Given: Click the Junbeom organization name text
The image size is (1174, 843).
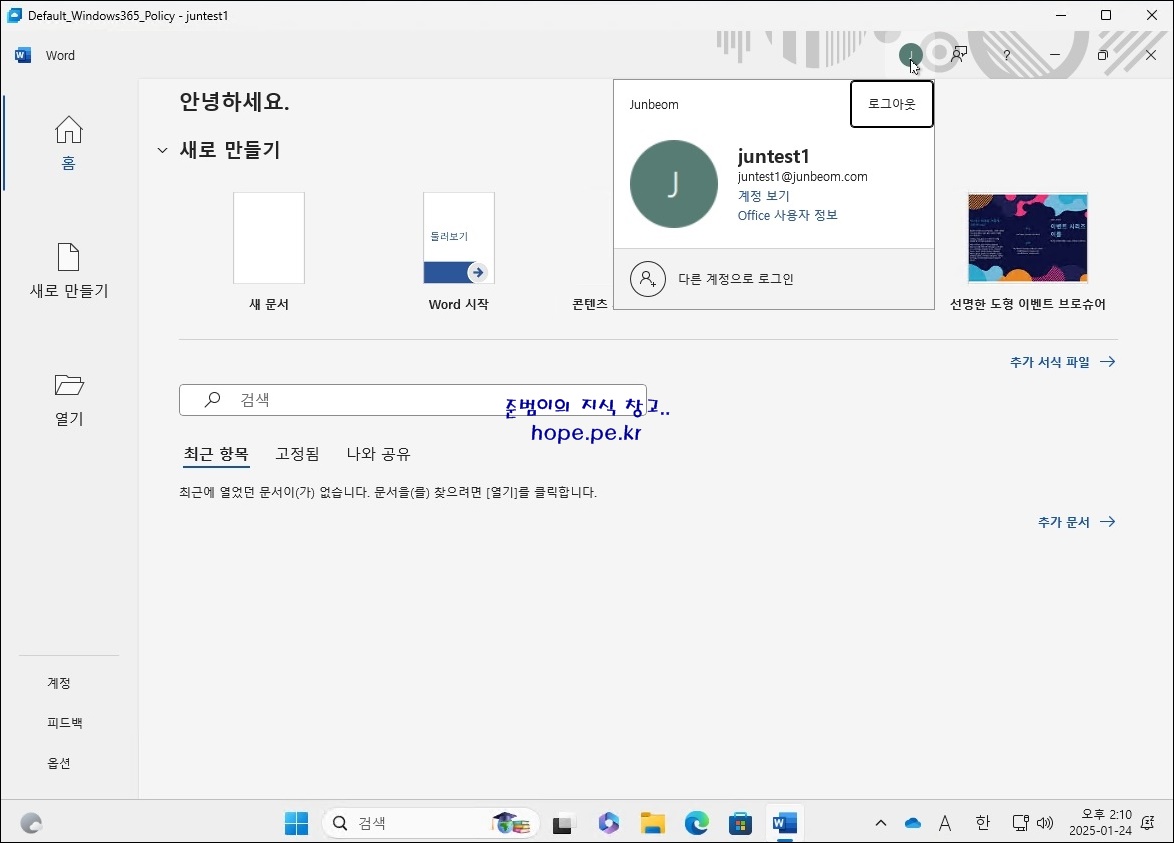Looking at the screenshot, I should [654, 104].
